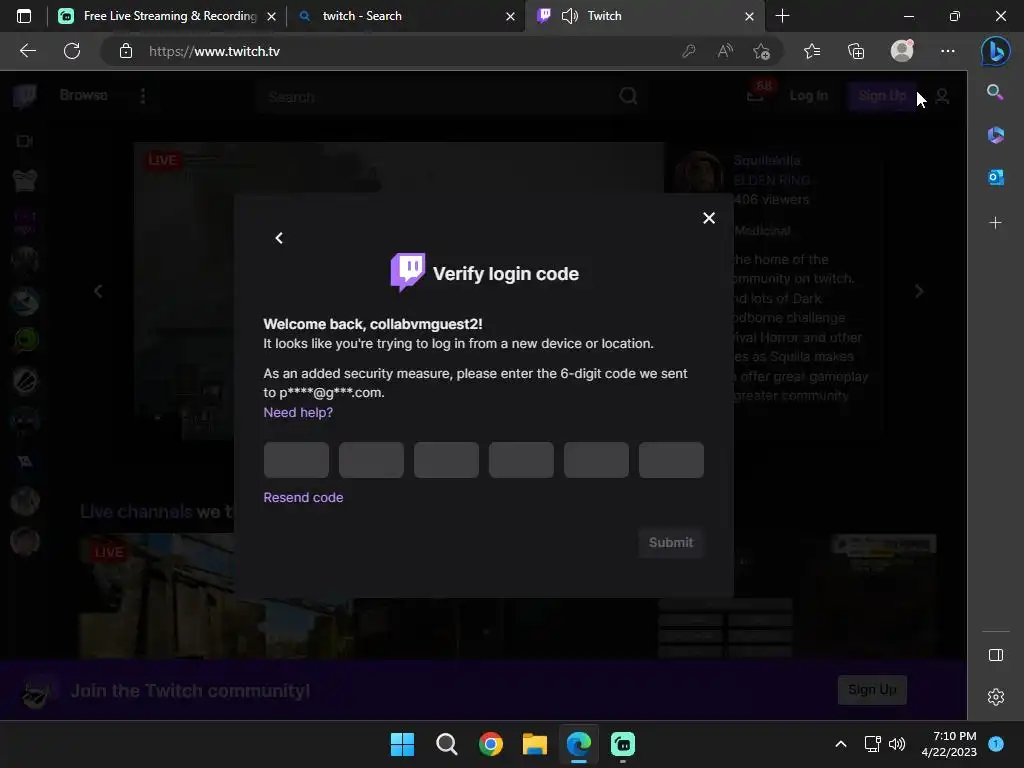Open the Outlook sidebar icon
The width and height of the screenshot is (1024, 768).
(x=995, y=176)
